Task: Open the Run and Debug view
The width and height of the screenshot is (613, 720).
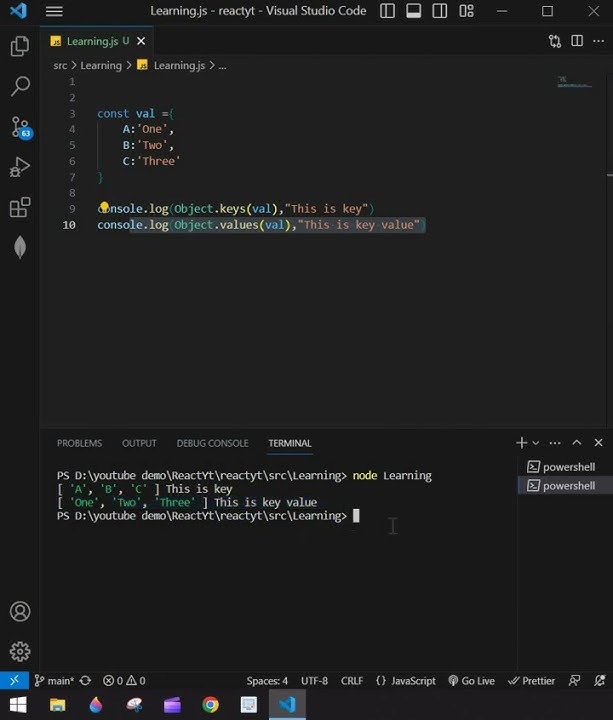Action: [x=19, y=167]
